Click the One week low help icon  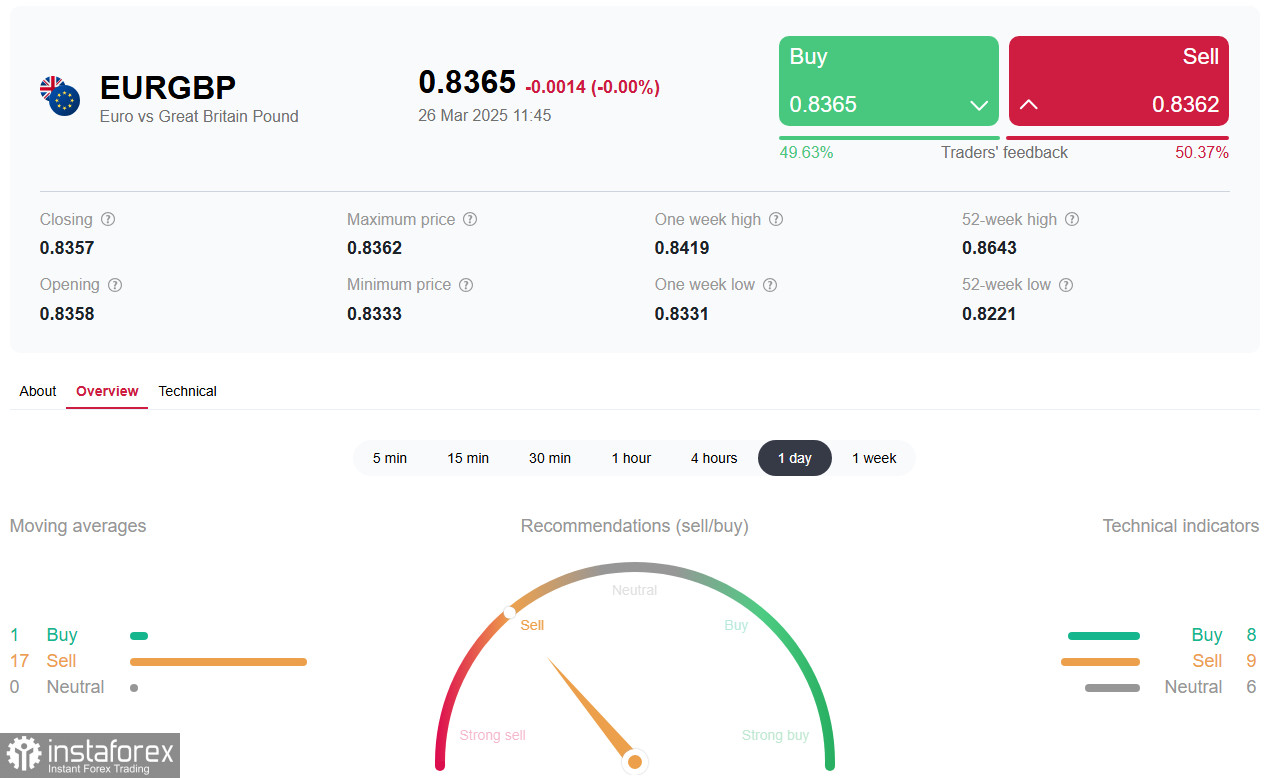[x=770, y=285]
